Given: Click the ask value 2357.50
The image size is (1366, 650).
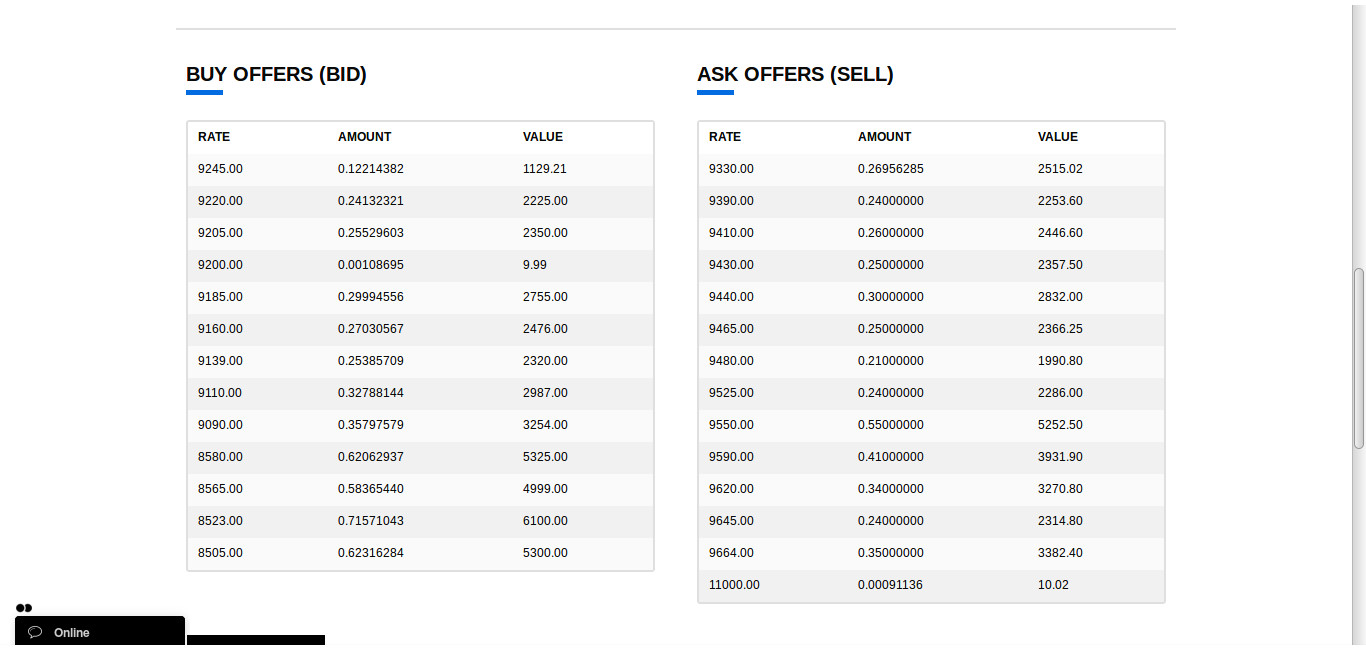Looking at the screenshot, I should pyautogui.click(x=1060, y=265).
